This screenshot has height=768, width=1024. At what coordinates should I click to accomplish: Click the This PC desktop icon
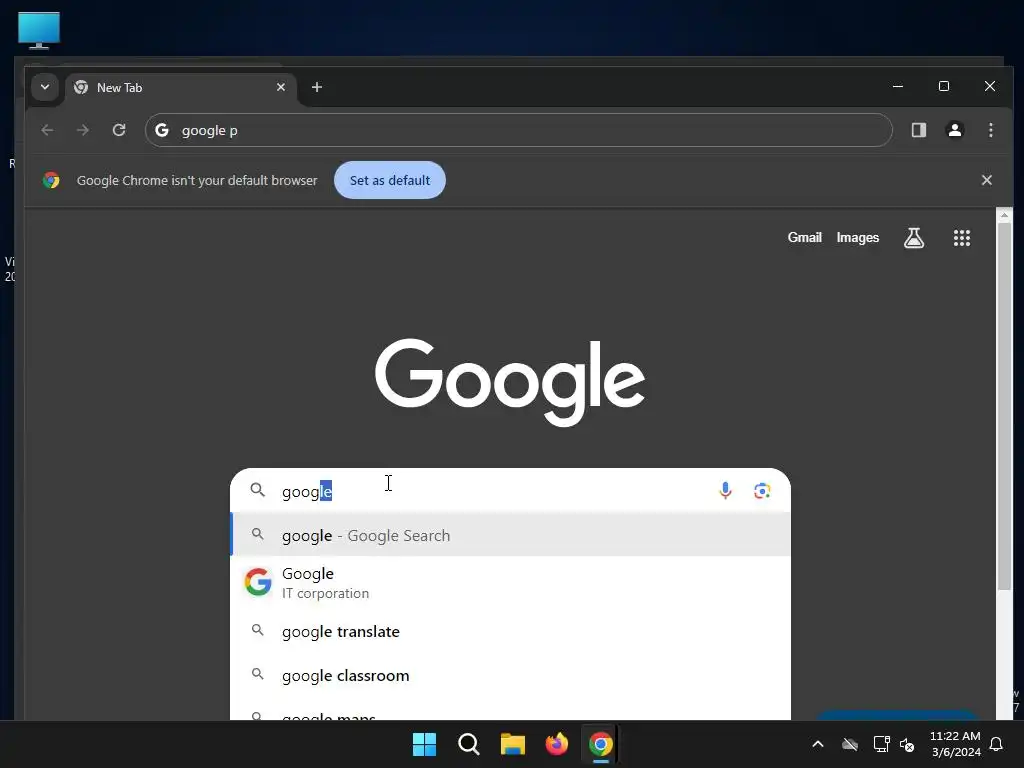tap(39, 30)
